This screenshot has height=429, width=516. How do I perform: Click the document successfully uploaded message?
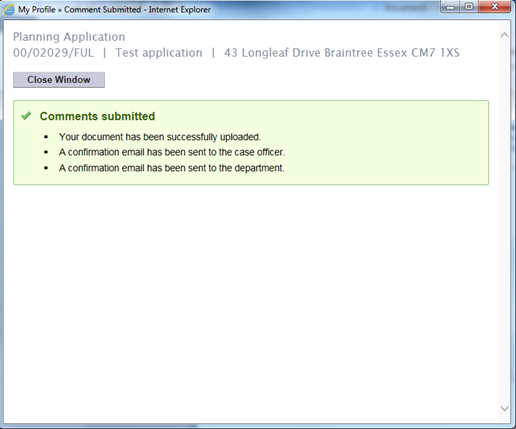tap(160, 137)
